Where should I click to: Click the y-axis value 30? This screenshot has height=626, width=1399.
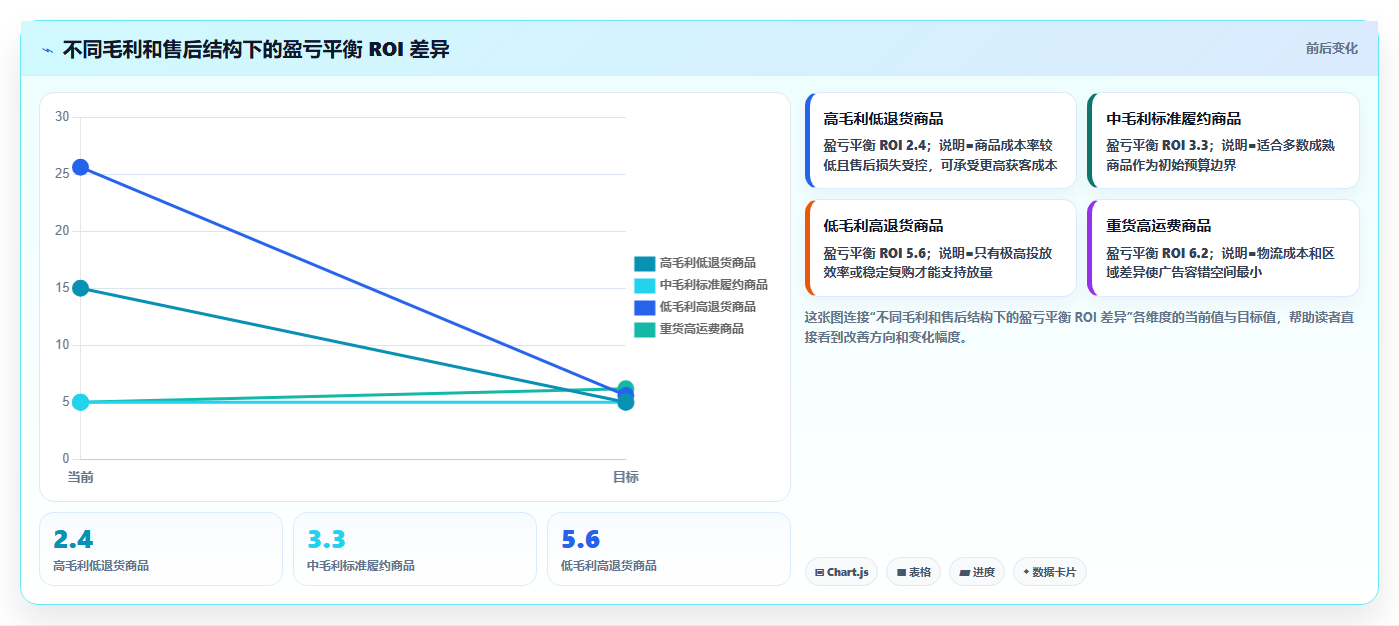point(62,117)
